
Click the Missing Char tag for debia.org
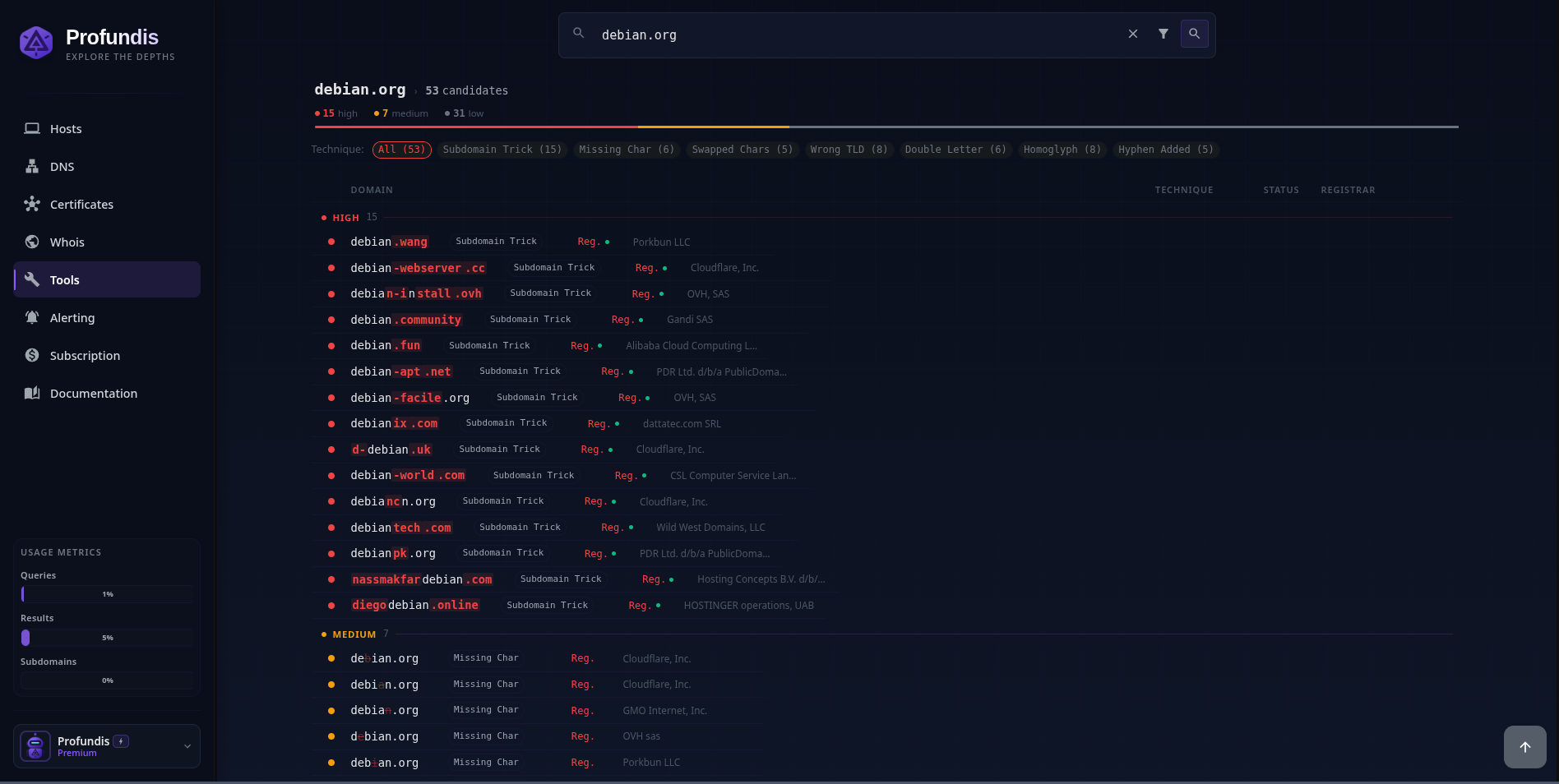(486, 710)
